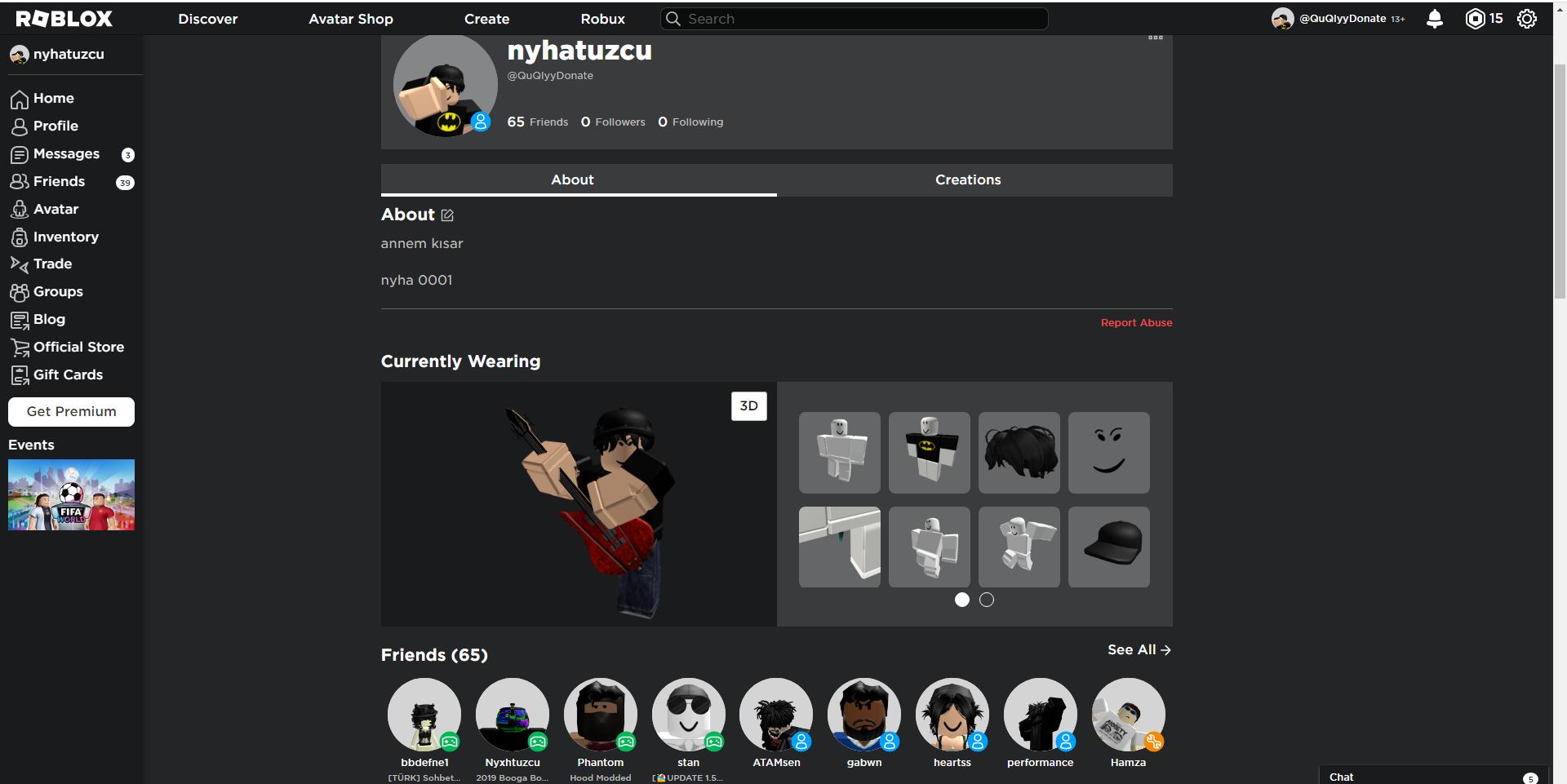
Task: Switch to the About tab
Action: click(x=579, y=180)
